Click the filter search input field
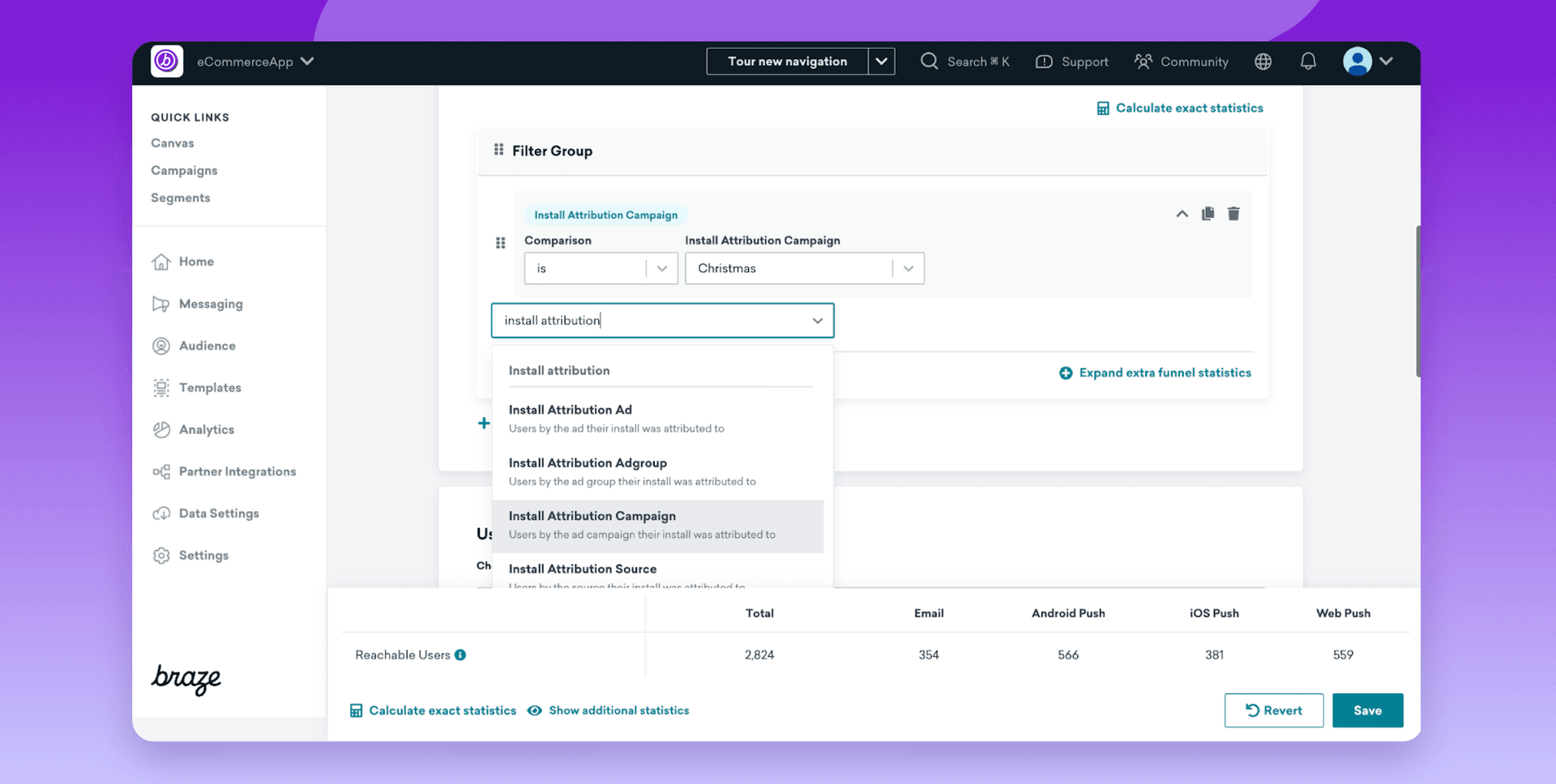Image resolution: width=1556 pixels, height=784 pixels. pyautogui.click(x=652, y=321)
